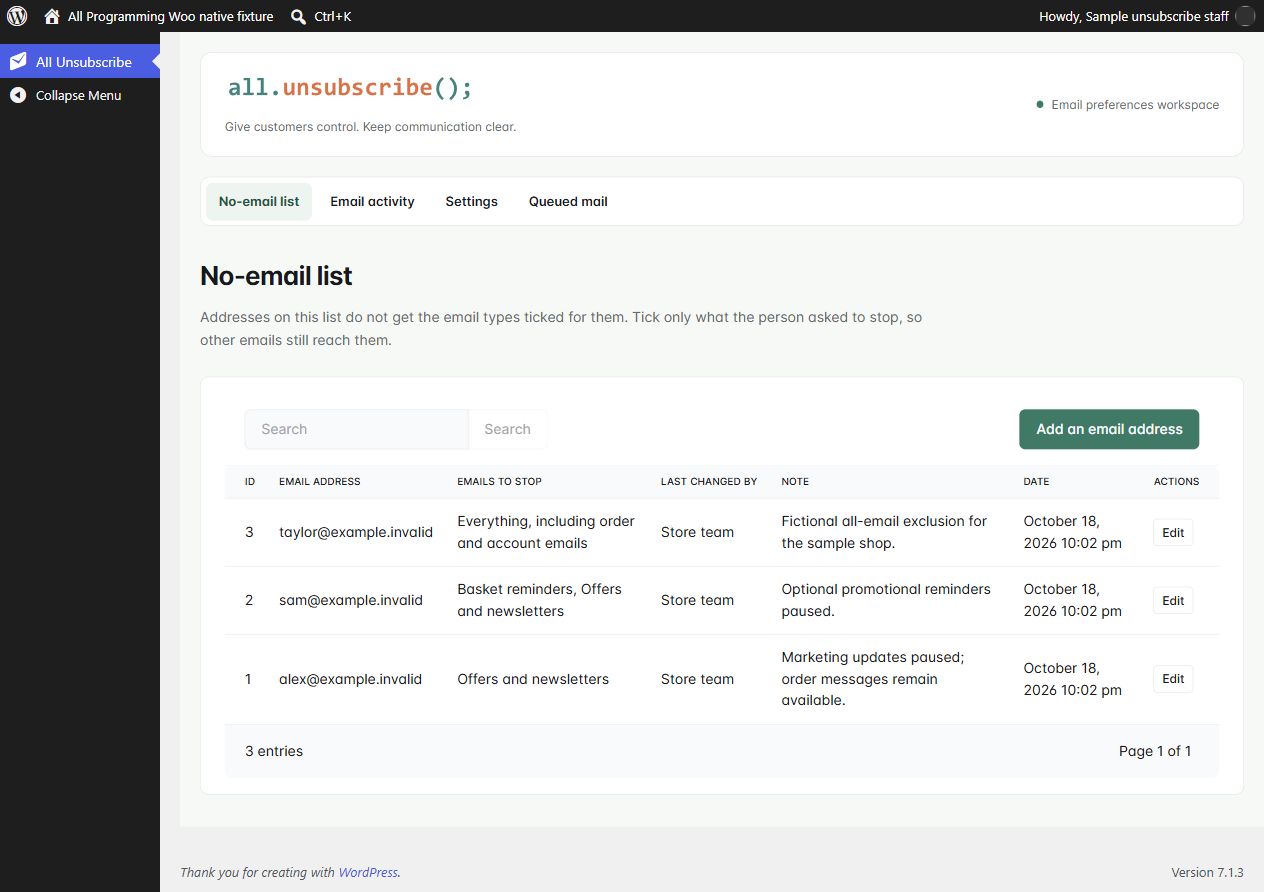
Task: Switch to the Email activity tab
Action: click(x=372, y=201)
